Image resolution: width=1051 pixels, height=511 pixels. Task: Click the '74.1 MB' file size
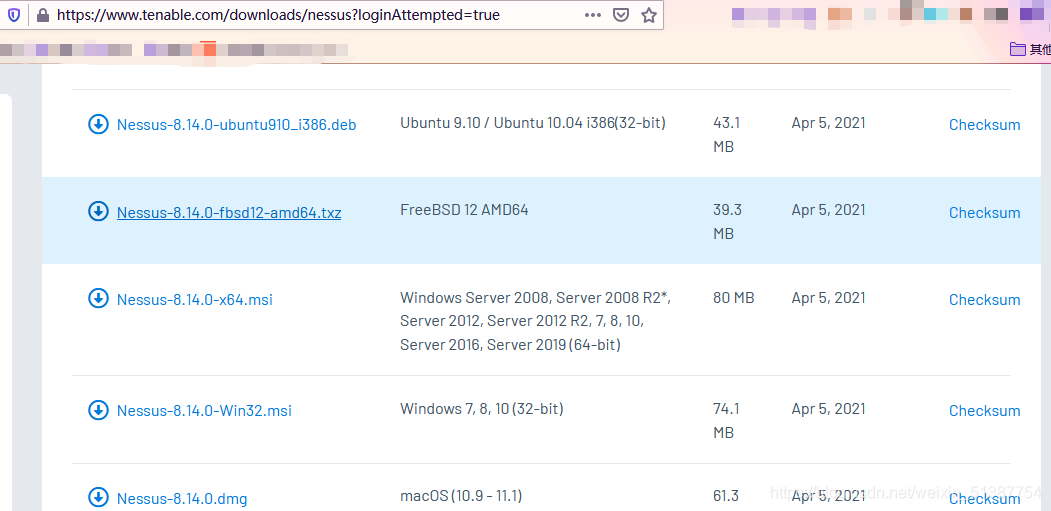(x=727, y=420)
